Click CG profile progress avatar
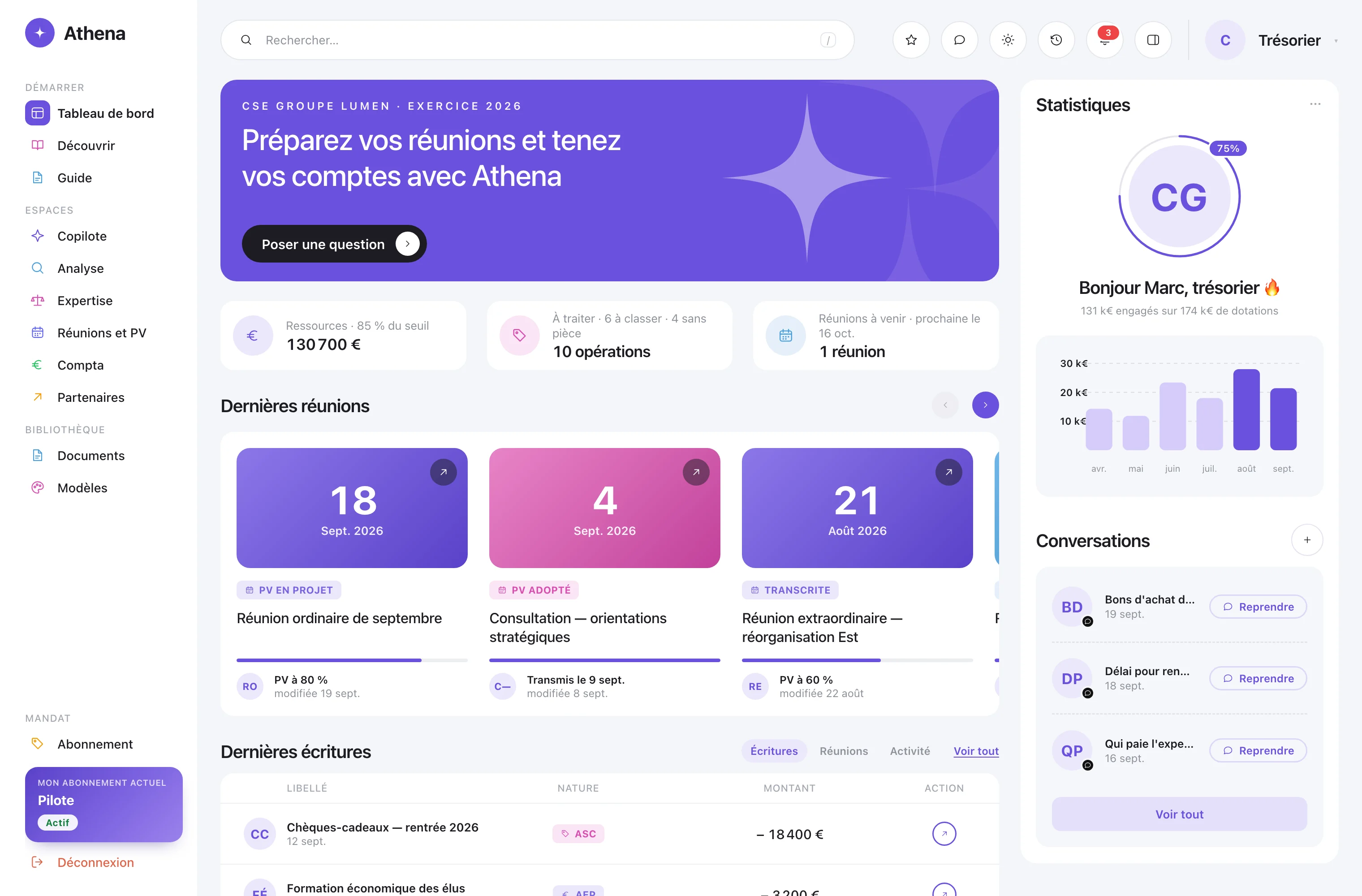 click(x=1179, y=196)
